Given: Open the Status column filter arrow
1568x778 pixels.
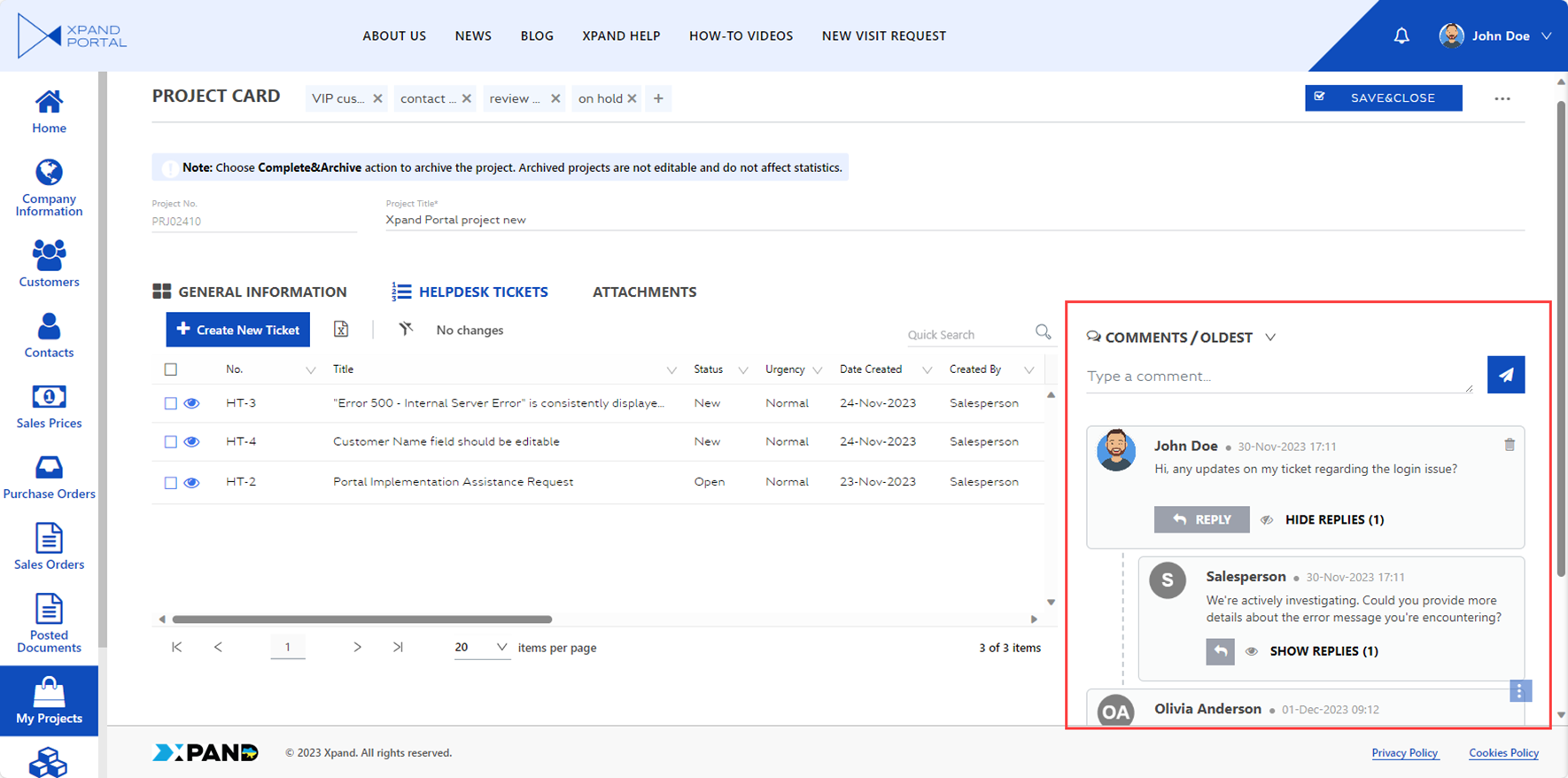Looking at the screenshot, I should (x=742, y=370).
